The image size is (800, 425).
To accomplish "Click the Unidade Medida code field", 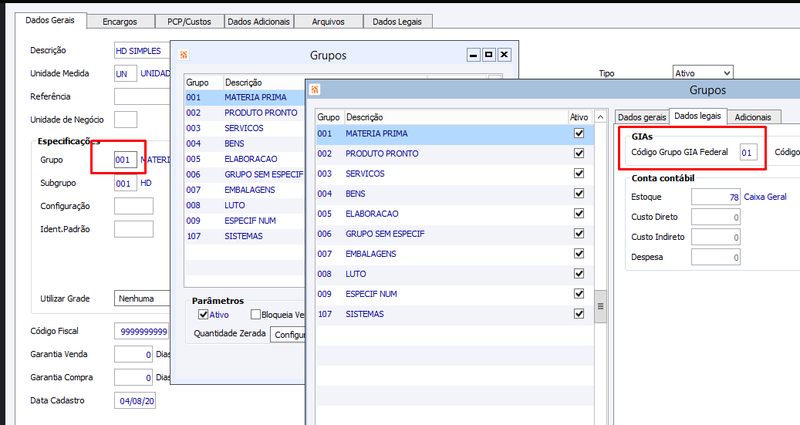I will 126,73.
